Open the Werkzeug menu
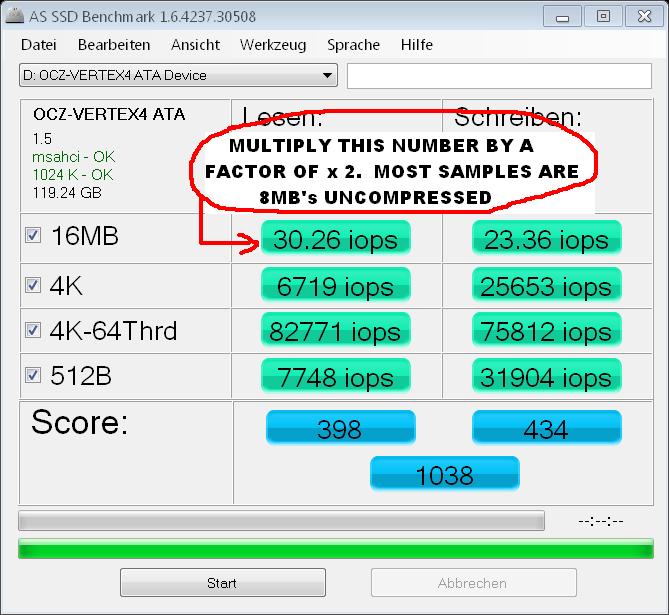Image resolution: width=669 pixels, height=615 pixels. pos(273,45)
